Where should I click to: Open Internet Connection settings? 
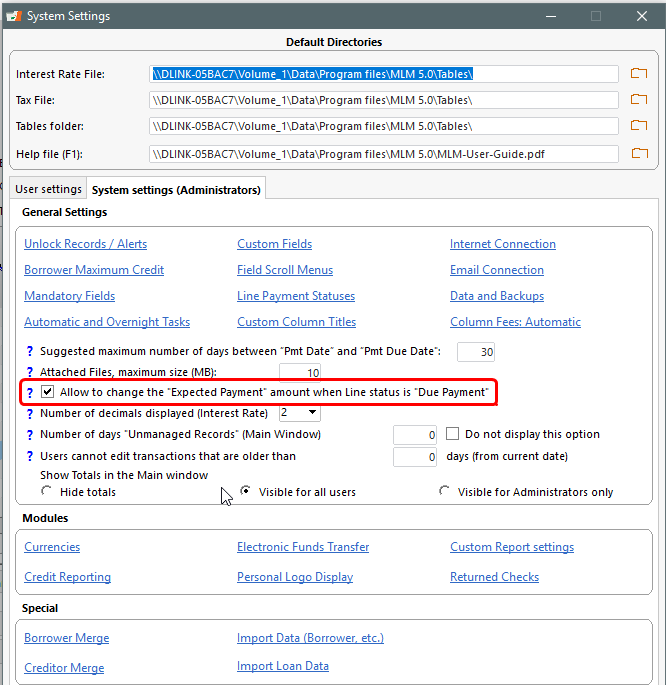[x=503, y=244]
